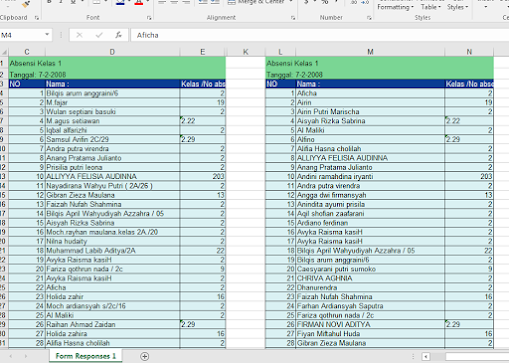Click the Select All corner triangle

click(4, 52)
